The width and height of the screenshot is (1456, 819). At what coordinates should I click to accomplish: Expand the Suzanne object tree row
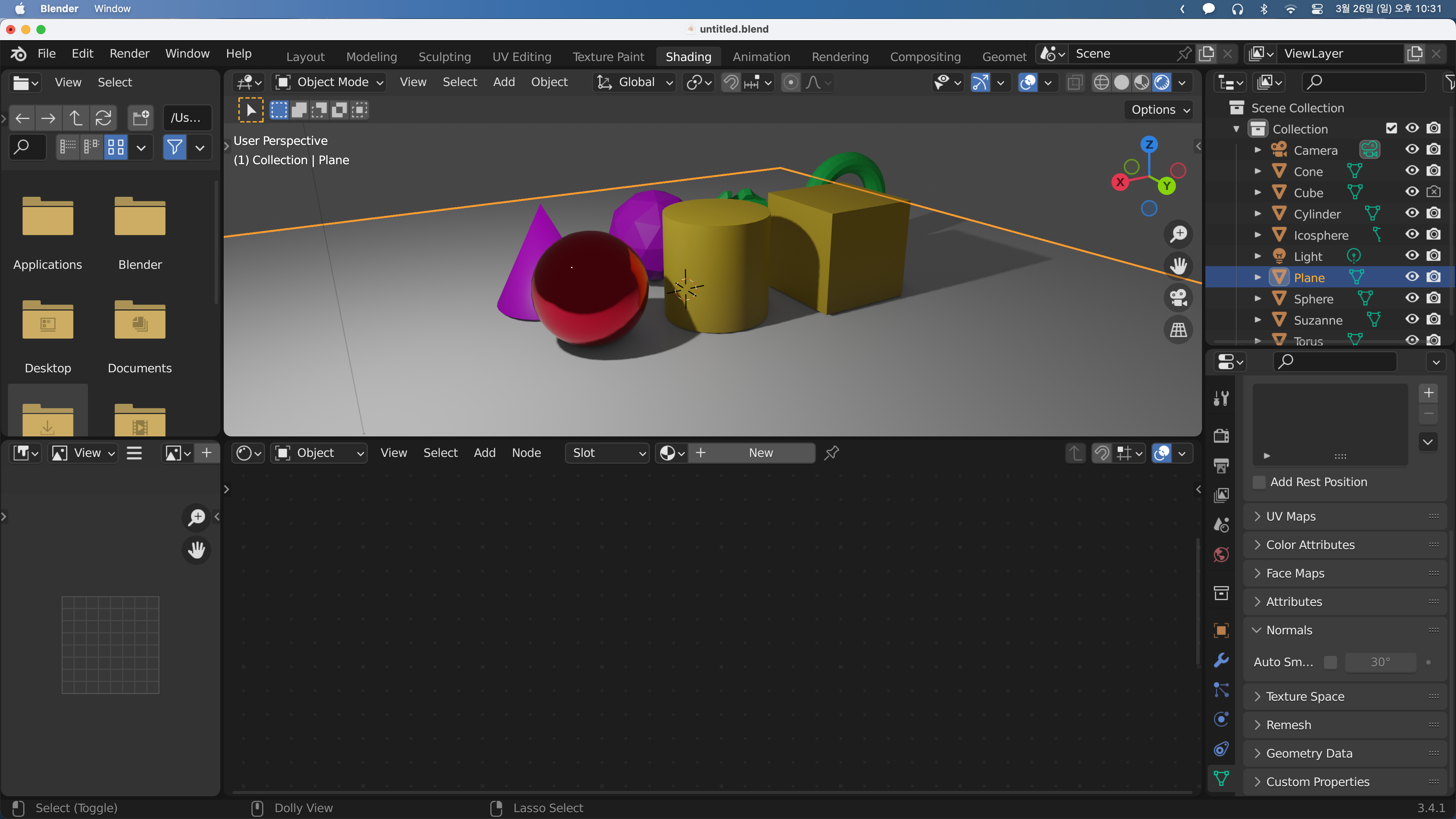(1258, 320)
